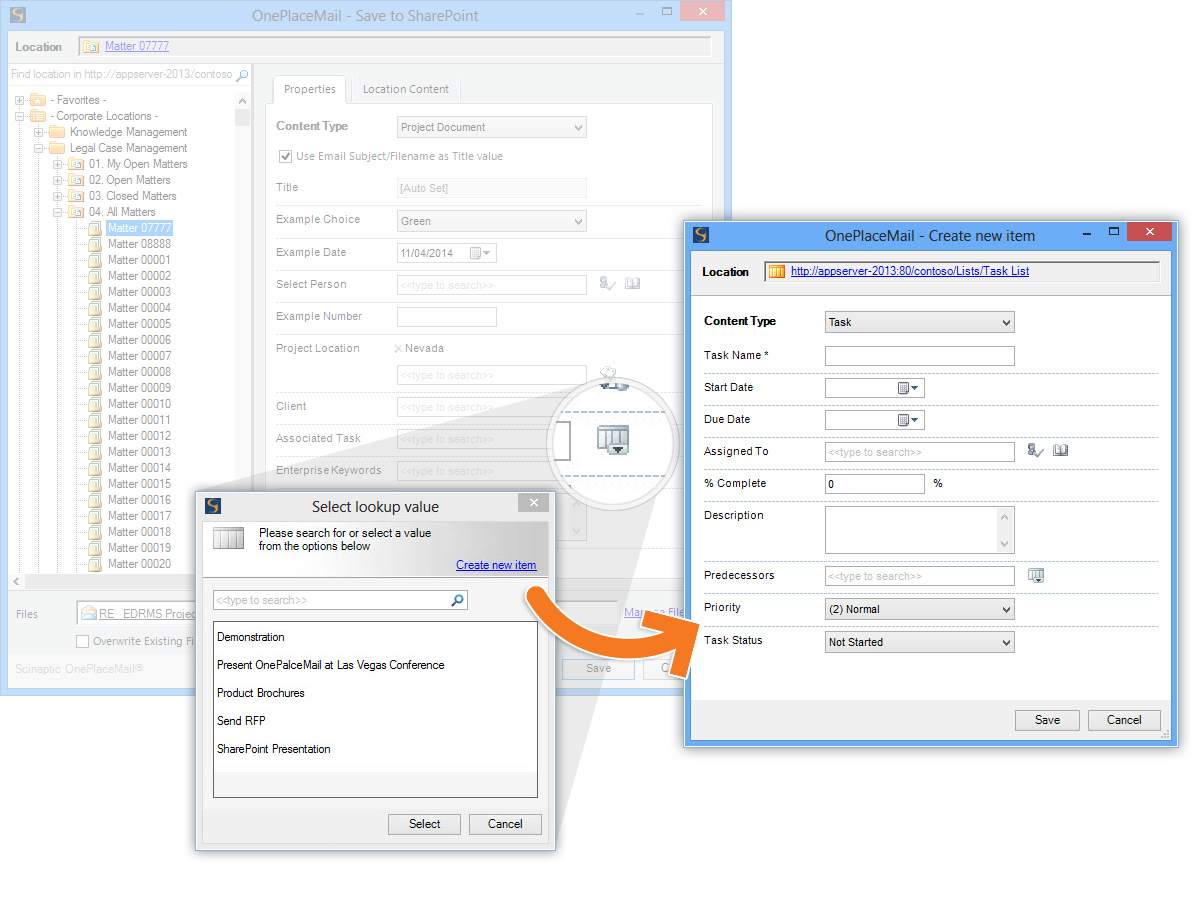Image resolution: width=1200 pixels, height=900 pixels.
Task: Click the check names icon beside Select Person
Action: coord(608,284)
